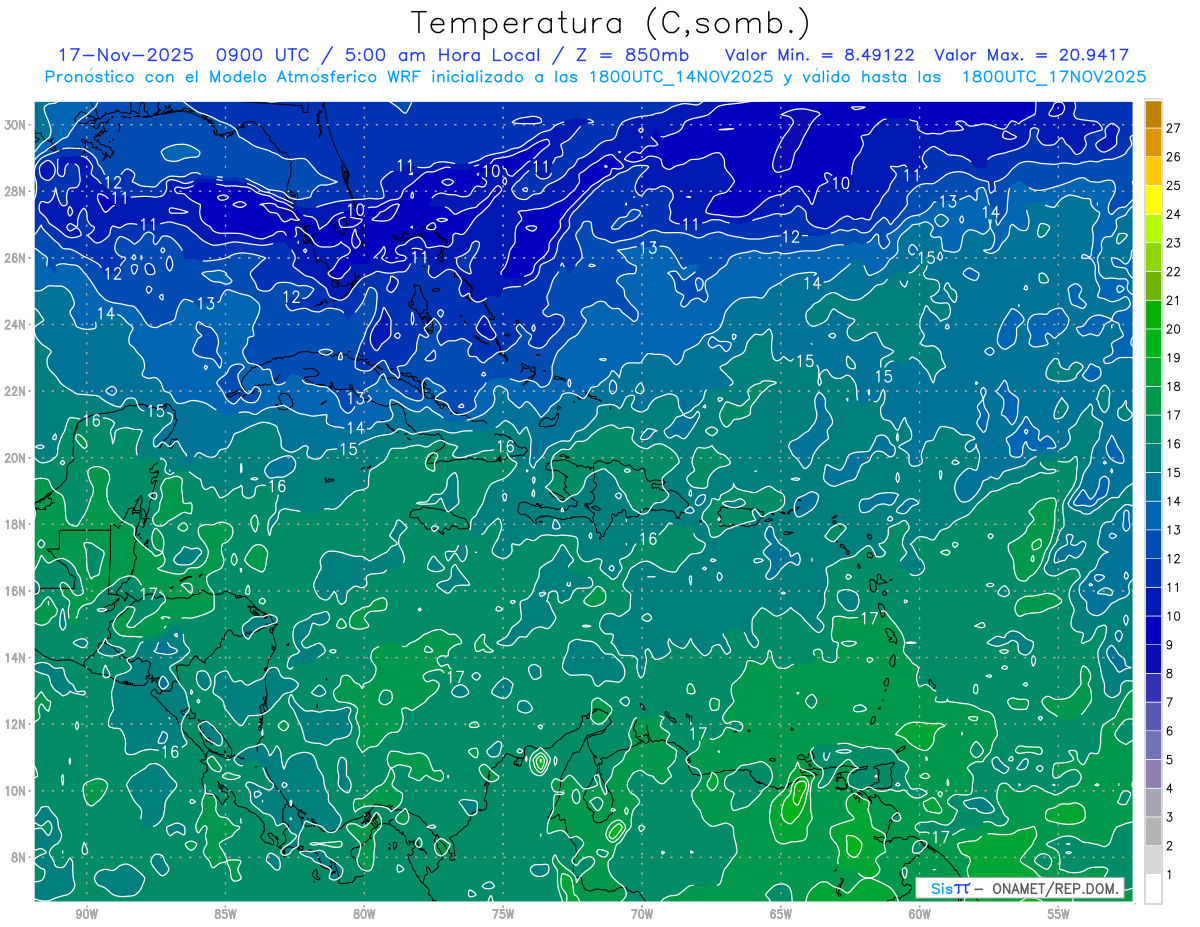Click the '28N' latitude axis label
This screenshot has width=1200, height=927.
pyautogui.click(x=17, y=191)
